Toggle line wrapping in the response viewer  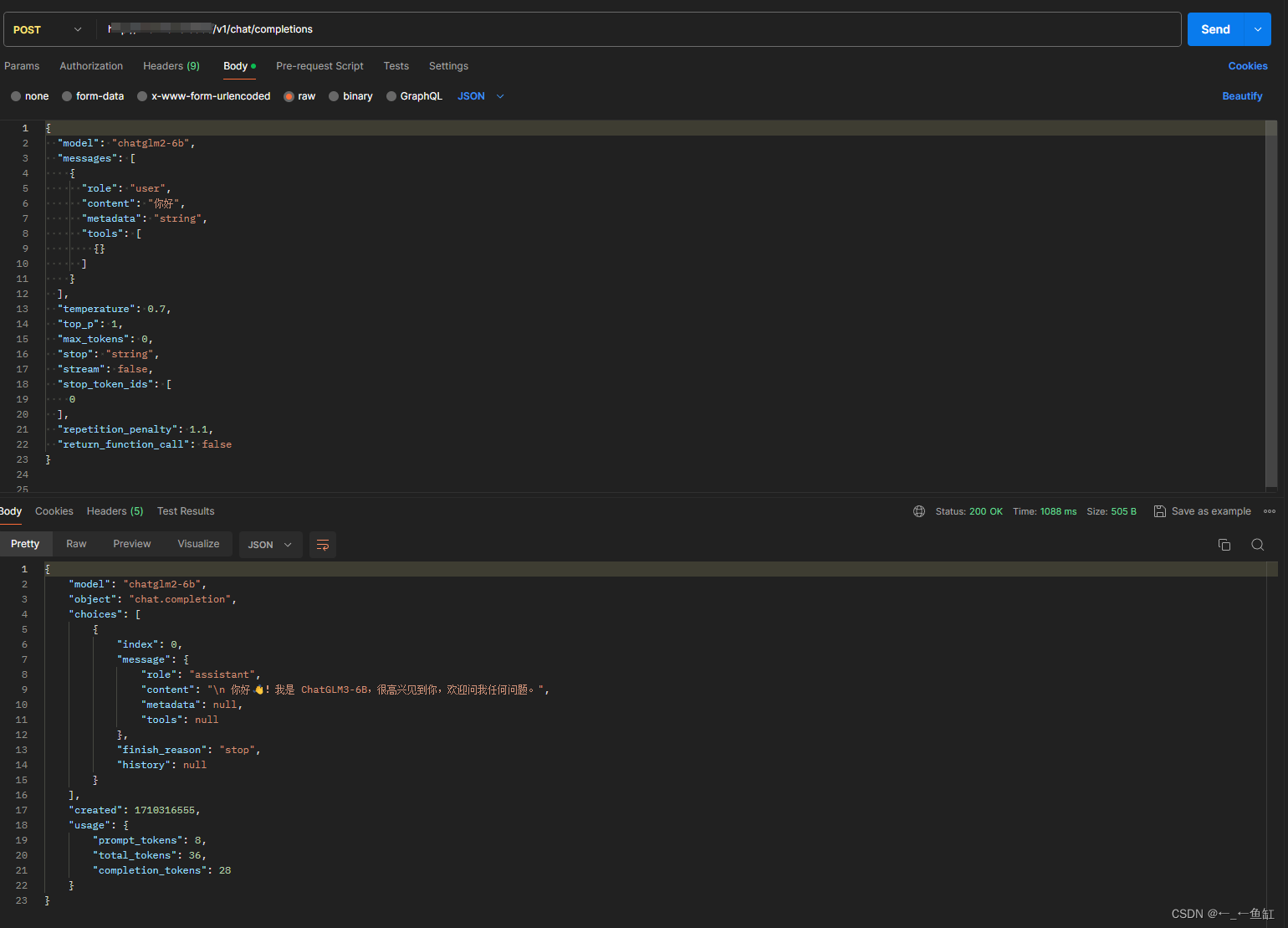pos(323,544)
